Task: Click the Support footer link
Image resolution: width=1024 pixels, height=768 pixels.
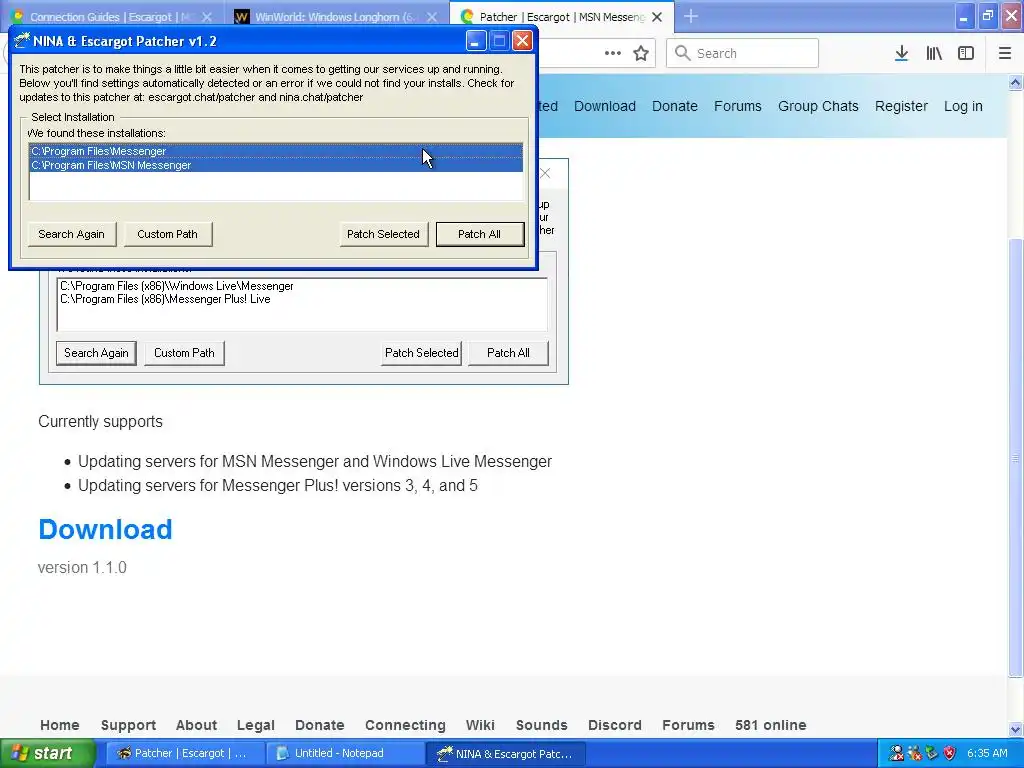Action: [x=128, y=725]
